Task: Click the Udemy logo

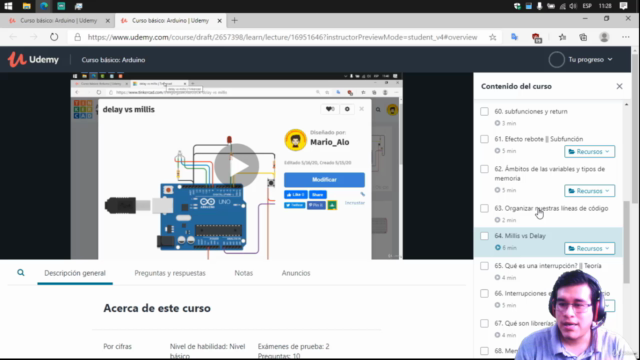Action: (33, 60)
